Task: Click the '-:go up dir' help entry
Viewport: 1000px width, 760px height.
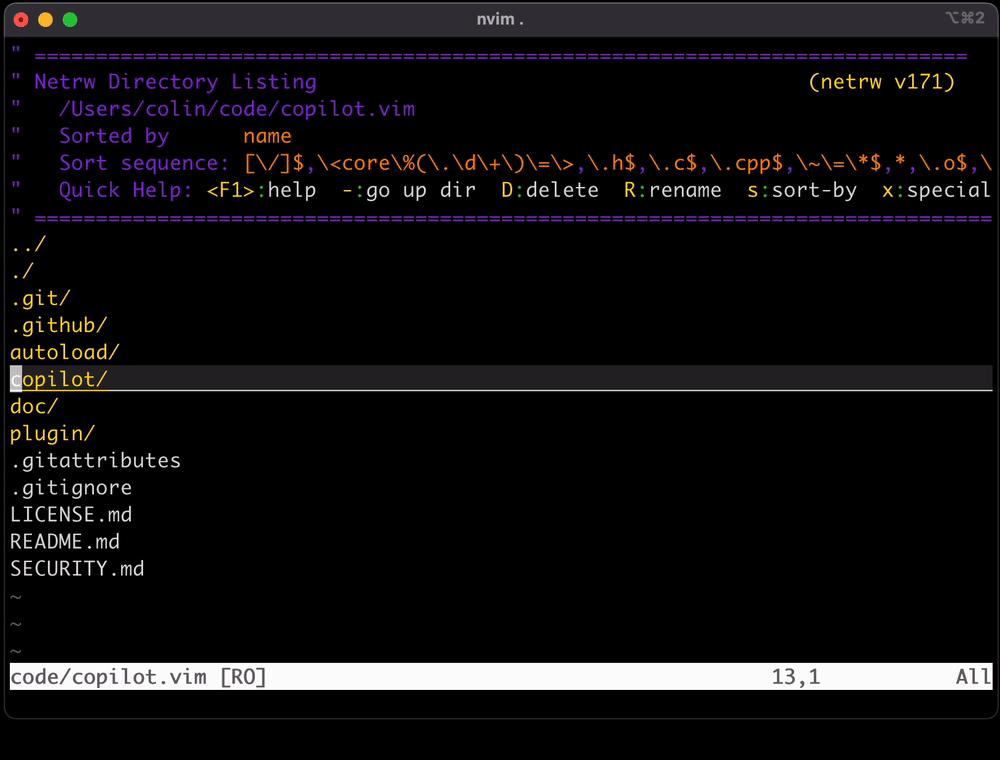Action: [409, 190]
